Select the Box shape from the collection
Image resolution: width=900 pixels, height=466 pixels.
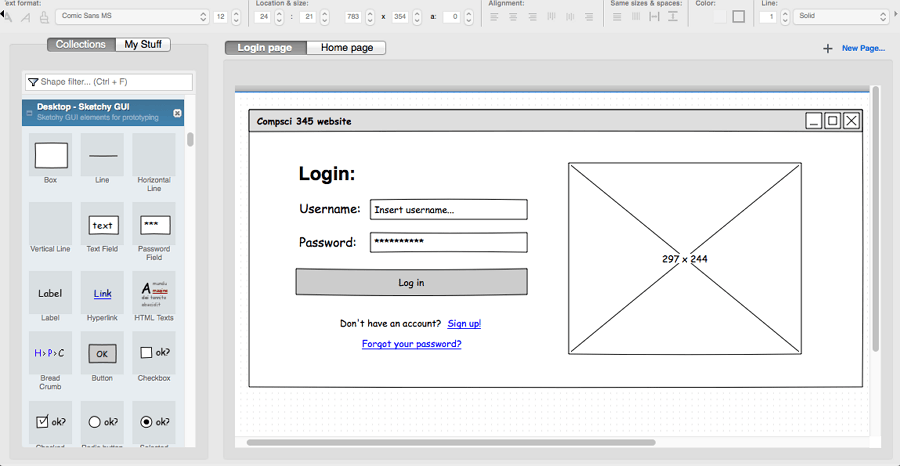coord(51,155)
